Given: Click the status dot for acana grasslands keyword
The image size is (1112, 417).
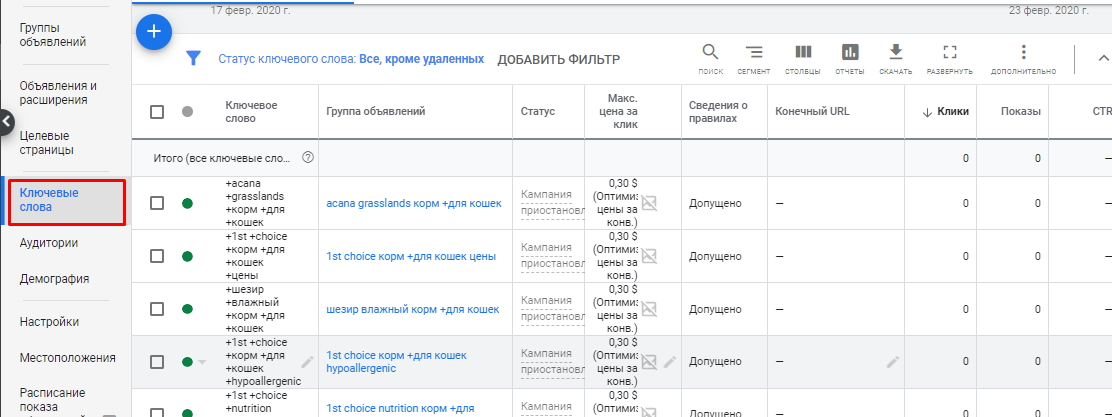Looking at the screenshot, I should click(187, 204).
